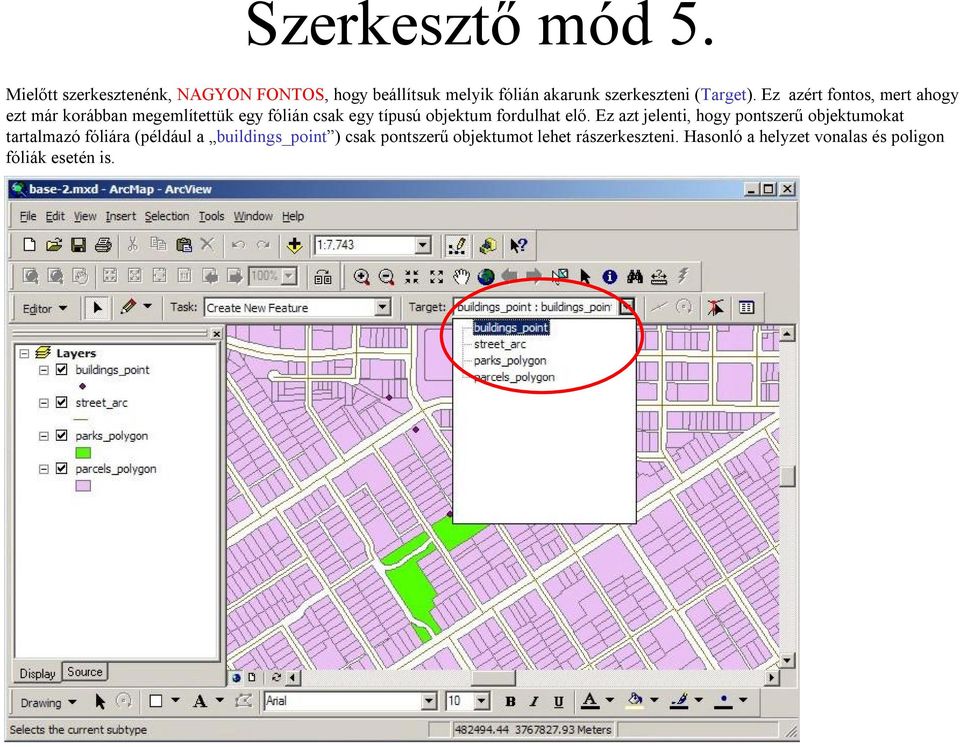Switch to the Display tab
Image resolution: width=960 pixels, height=747 pixels.
coord(37,674)
